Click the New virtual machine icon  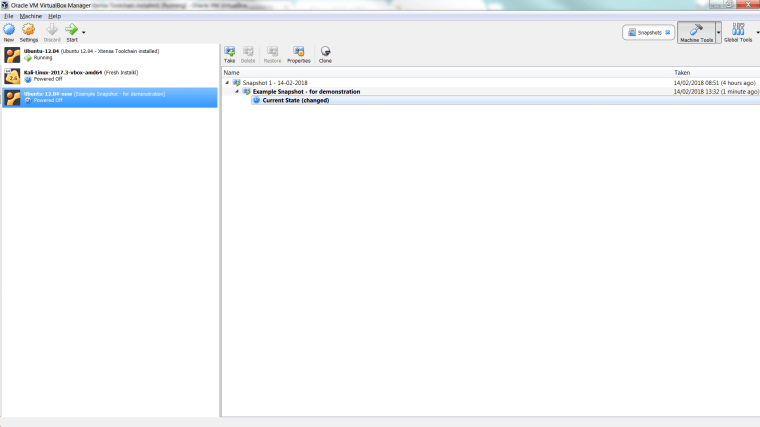9,30
